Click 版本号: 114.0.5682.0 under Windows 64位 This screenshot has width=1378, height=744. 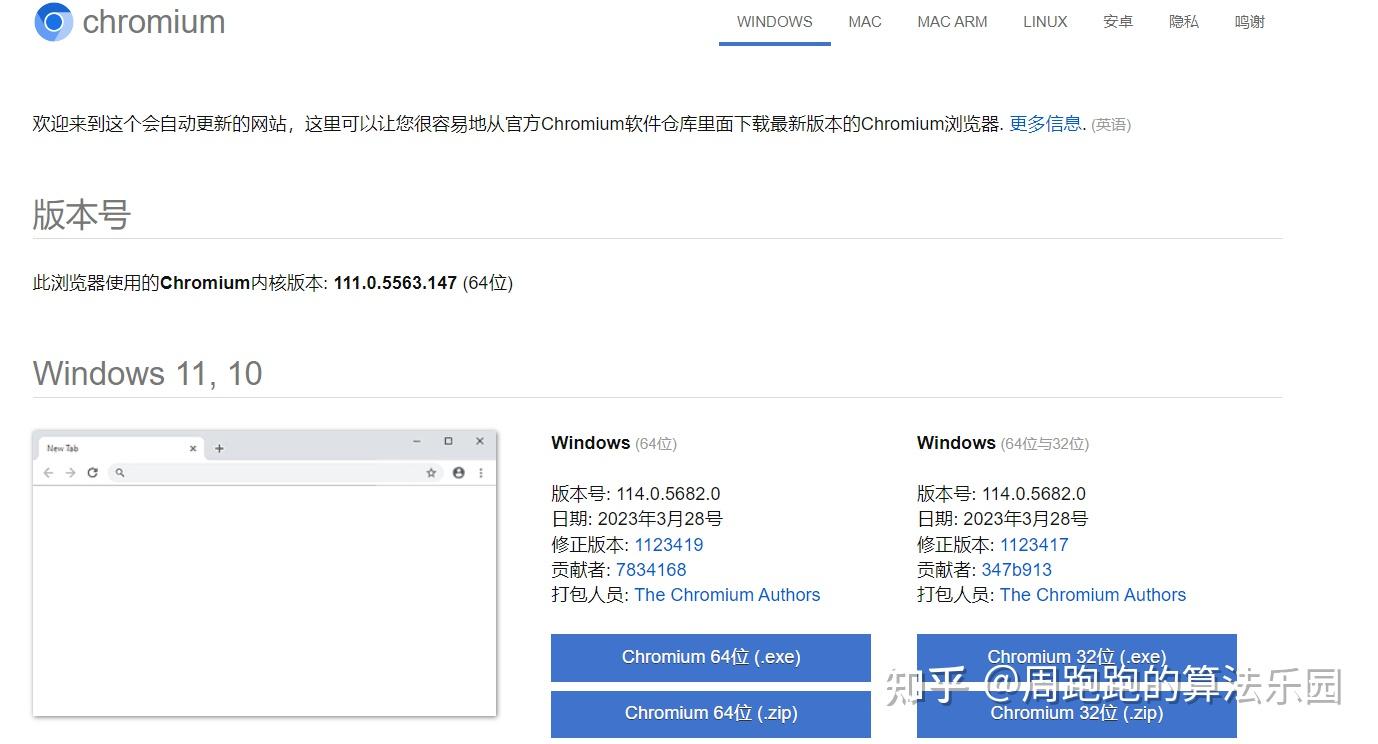636,494
